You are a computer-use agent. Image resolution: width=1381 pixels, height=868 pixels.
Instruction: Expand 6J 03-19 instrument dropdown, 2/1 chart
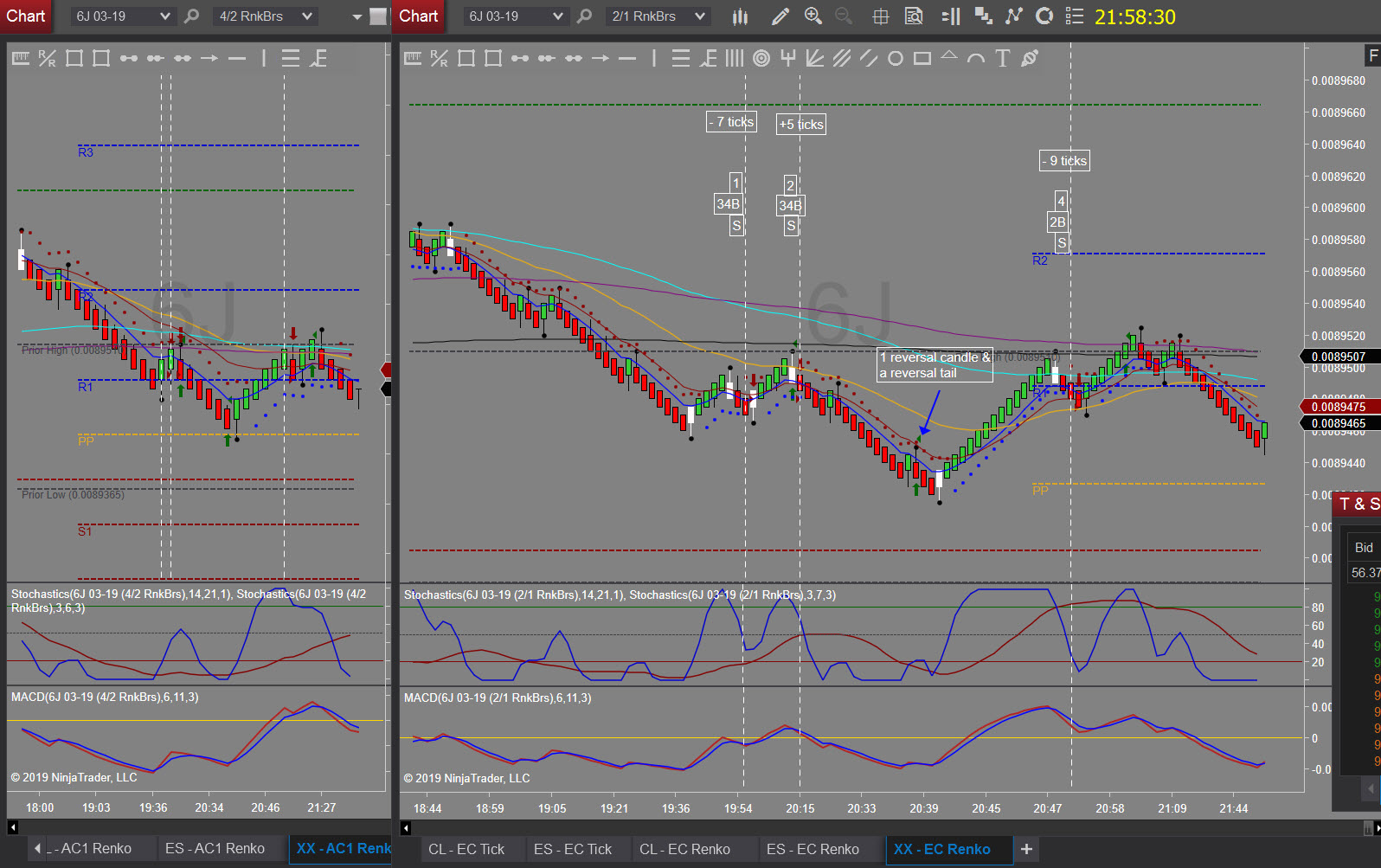click(x=558, y=16)
